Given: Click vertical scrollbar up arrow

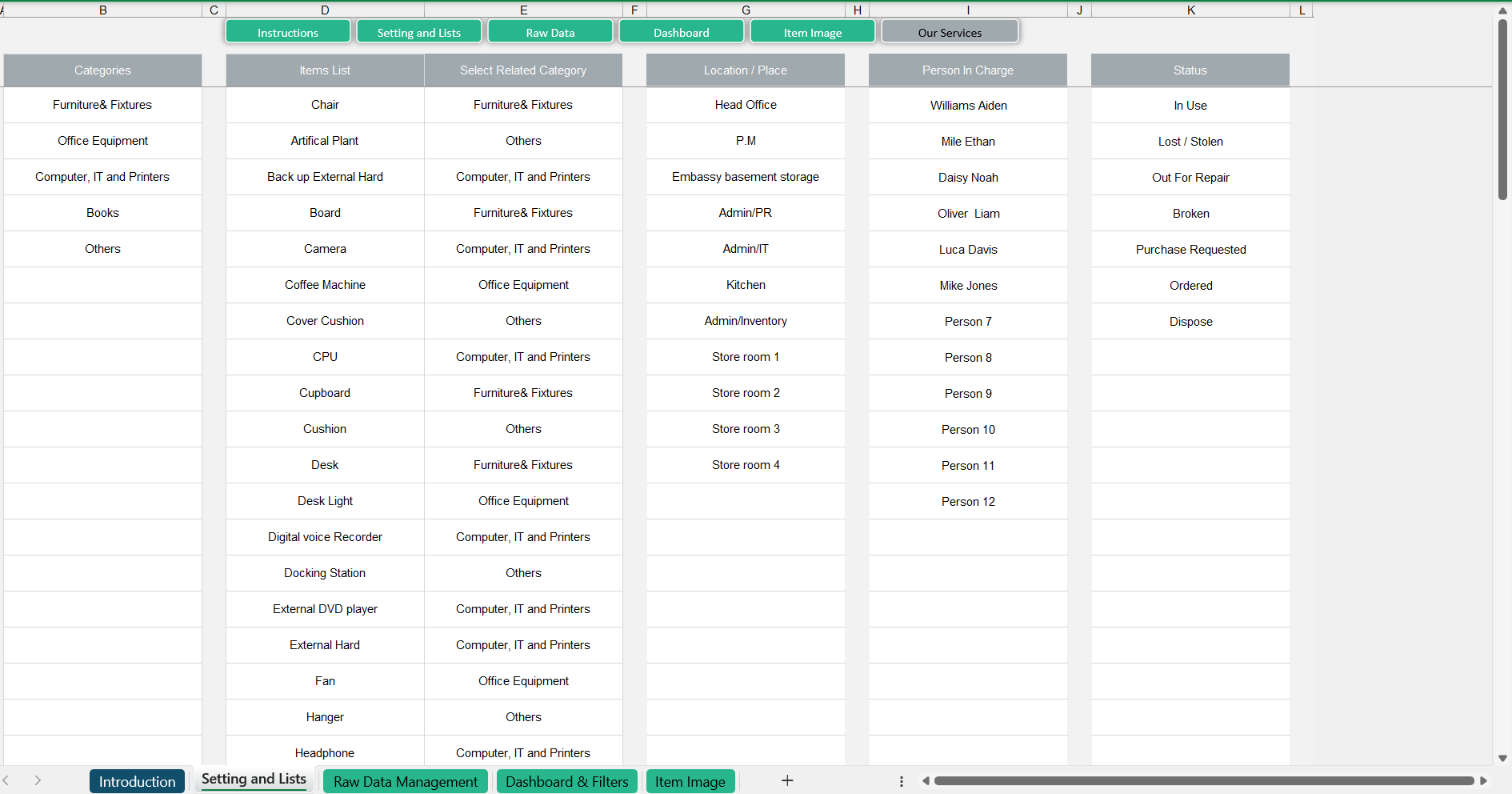Looking at the screenshot, I should click(x=1502, y=11).
